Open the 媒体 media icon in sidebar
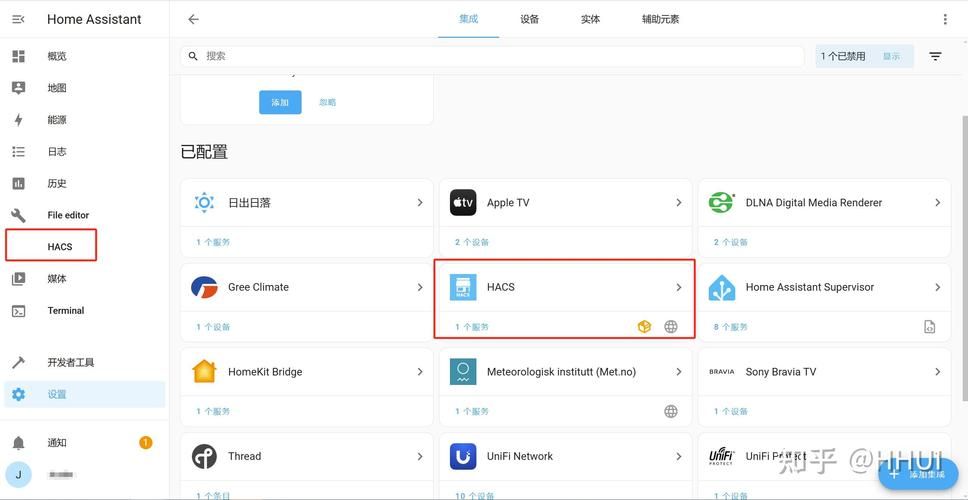Screen dimensions: 968x500 pyautogui.click(x=19, y=279)
